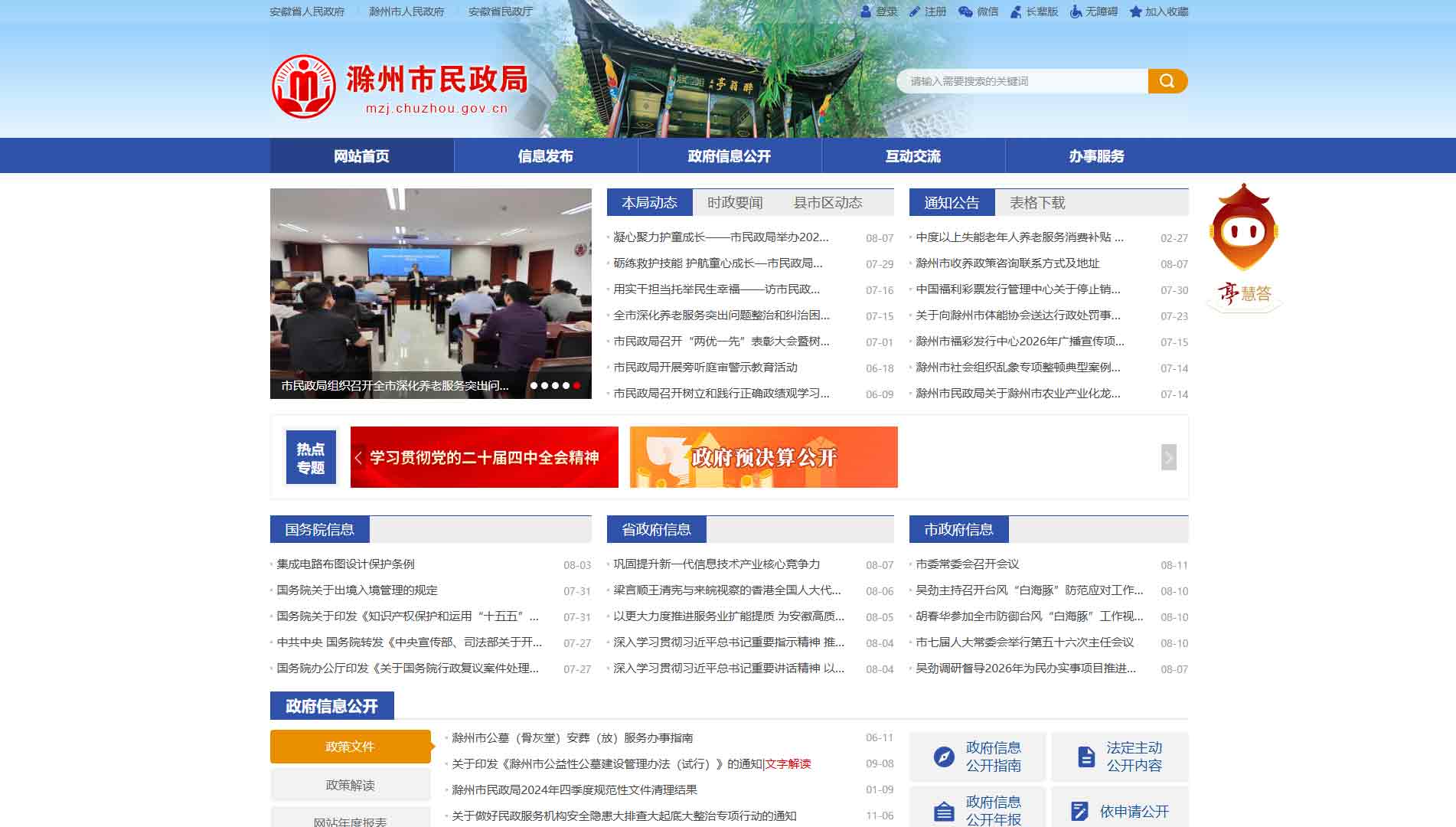Select the red active carousel dot
This screenshot has height=827, width=1456.
[576, 385]
